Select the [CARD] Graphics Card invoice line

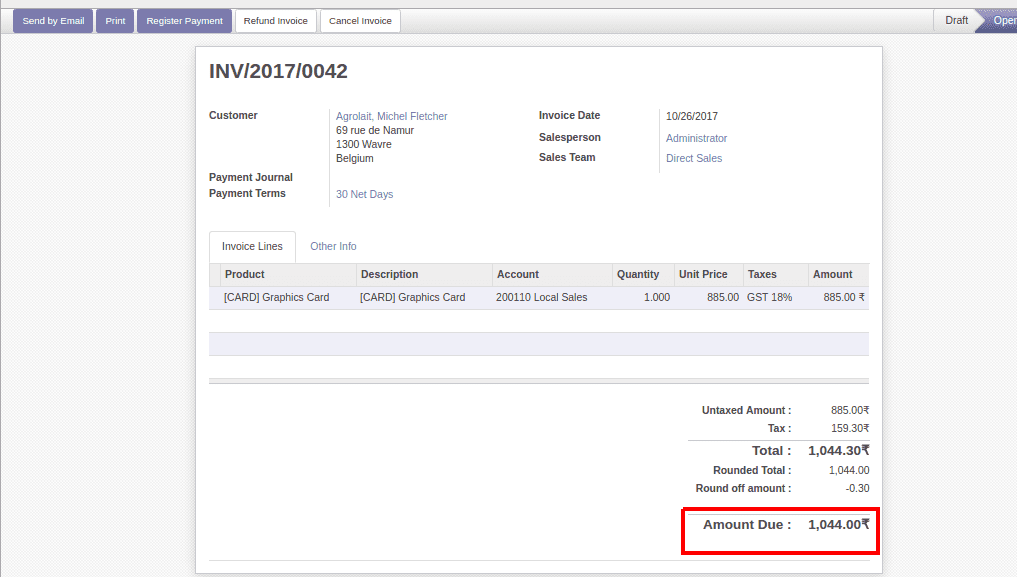(x=281, y=297)
